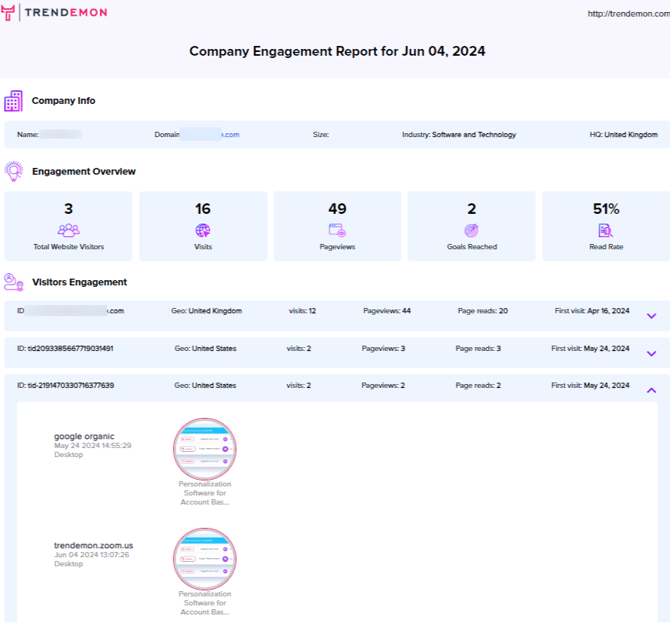
Task: Click the trendemon.zoom.us page thumbnail
Action: (204, 558)
